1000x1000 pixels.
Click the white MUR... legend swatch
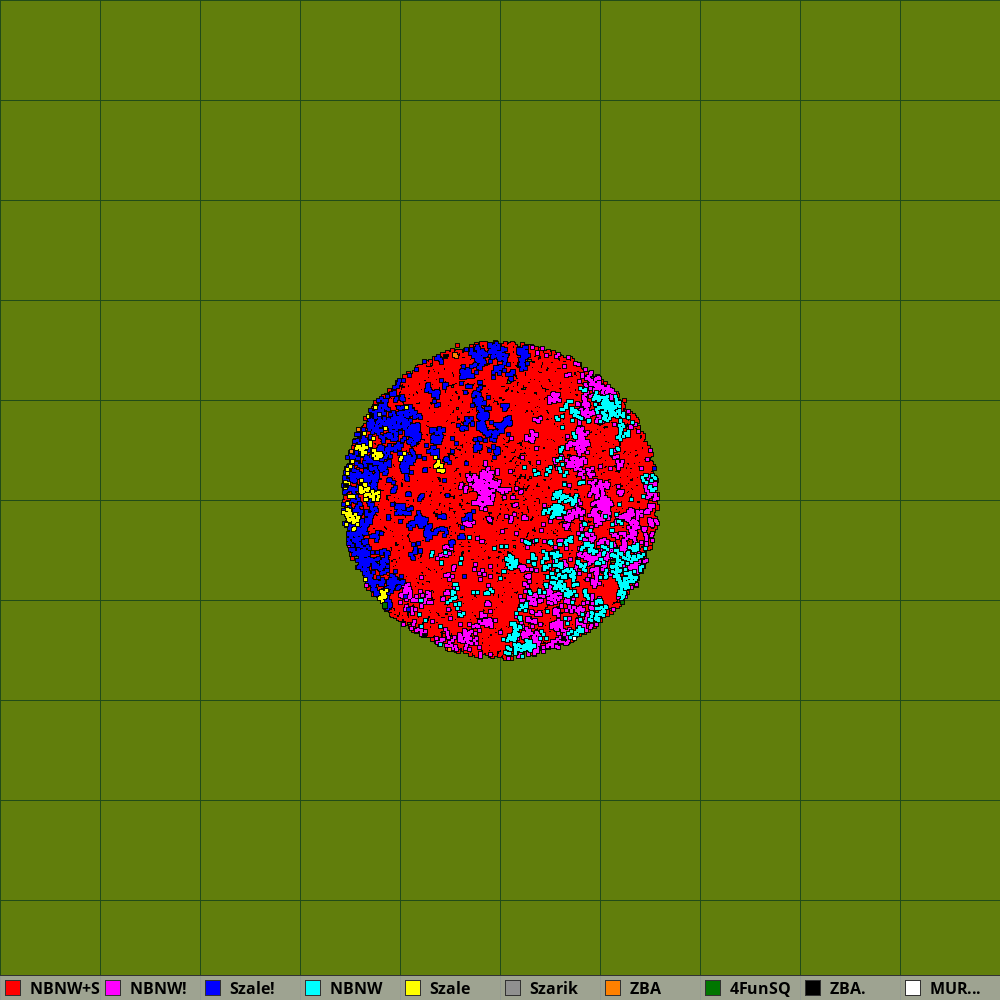(x=913, y=988)
